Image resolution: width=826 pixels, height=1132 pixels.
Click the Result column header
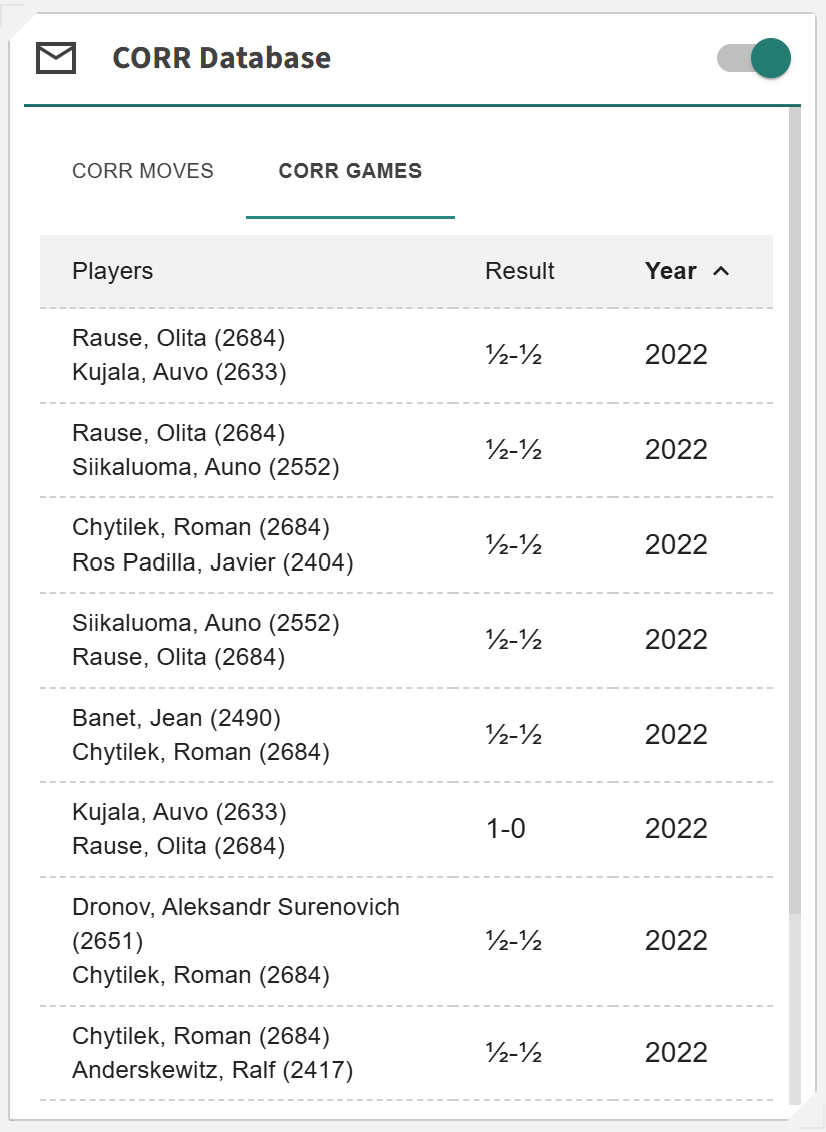coord(519,271)
